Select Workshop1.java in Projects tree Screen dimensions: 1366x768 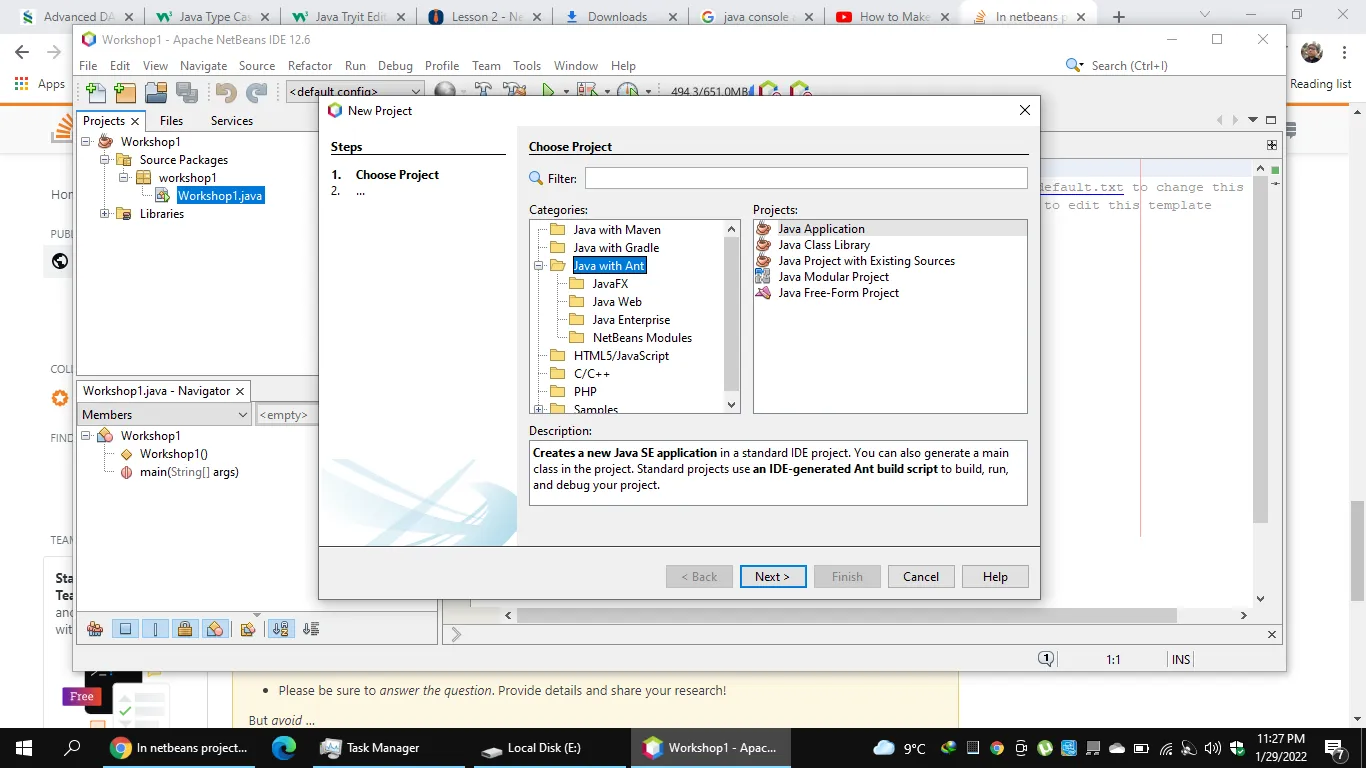tap(220, 196)
